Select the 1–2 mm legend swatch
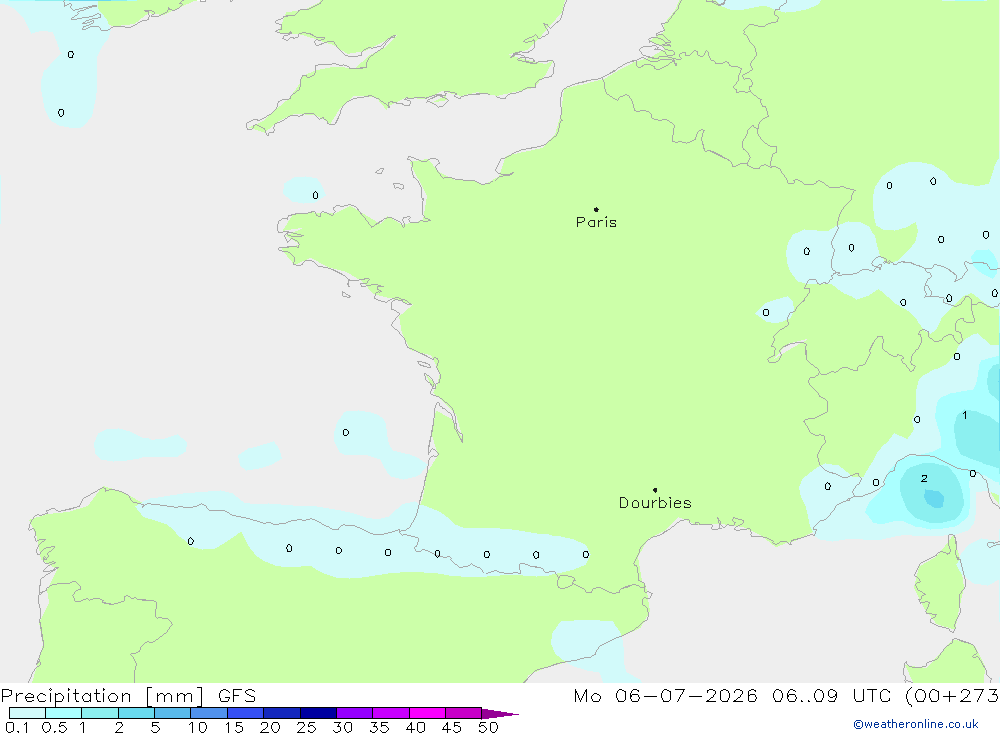1000x733 pixels. [100, 713]
